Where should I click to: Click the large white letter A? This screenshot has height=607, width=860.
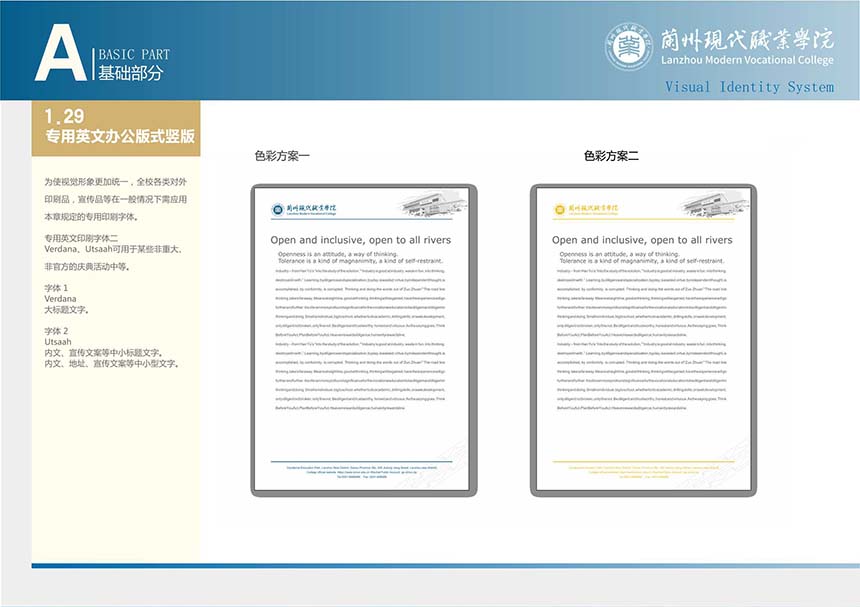pyautogui.click(x=60, y=52)
